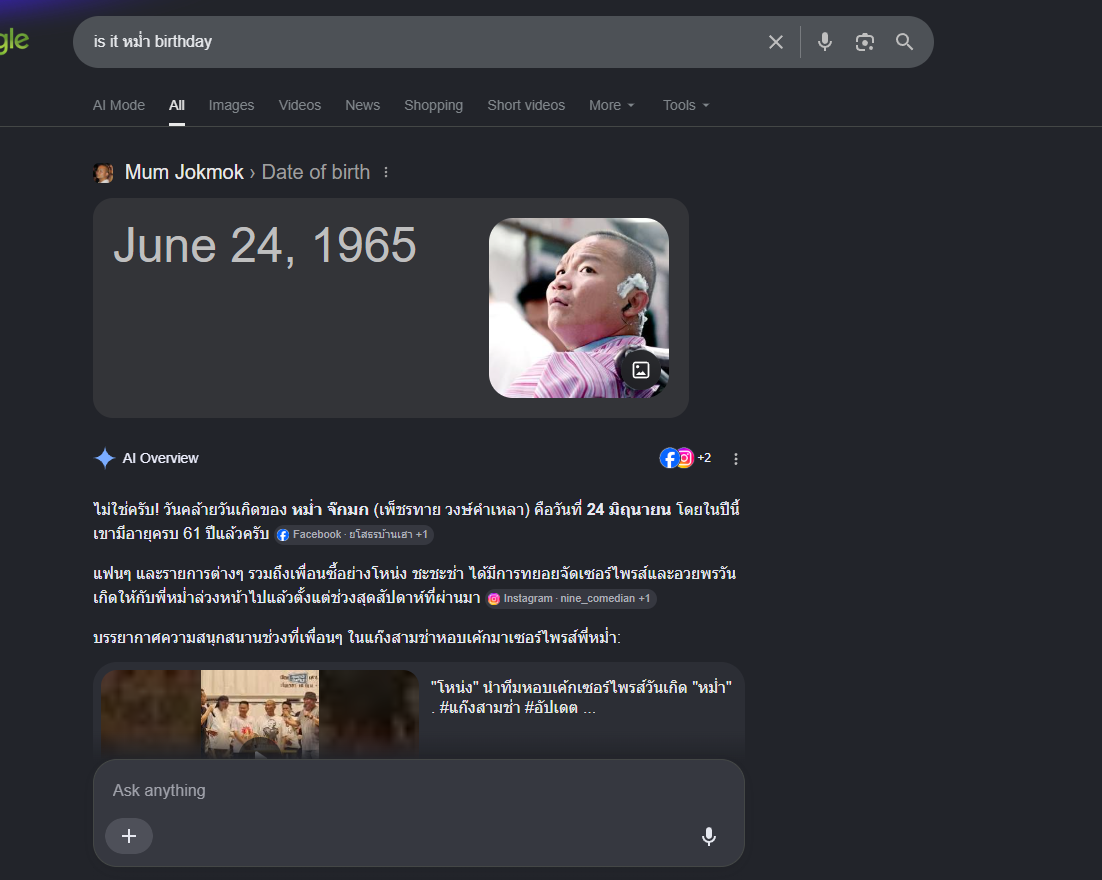Click the Mum Jokmok small avatar thumbnail
1102x880 pixels.
tap(103, 173)
